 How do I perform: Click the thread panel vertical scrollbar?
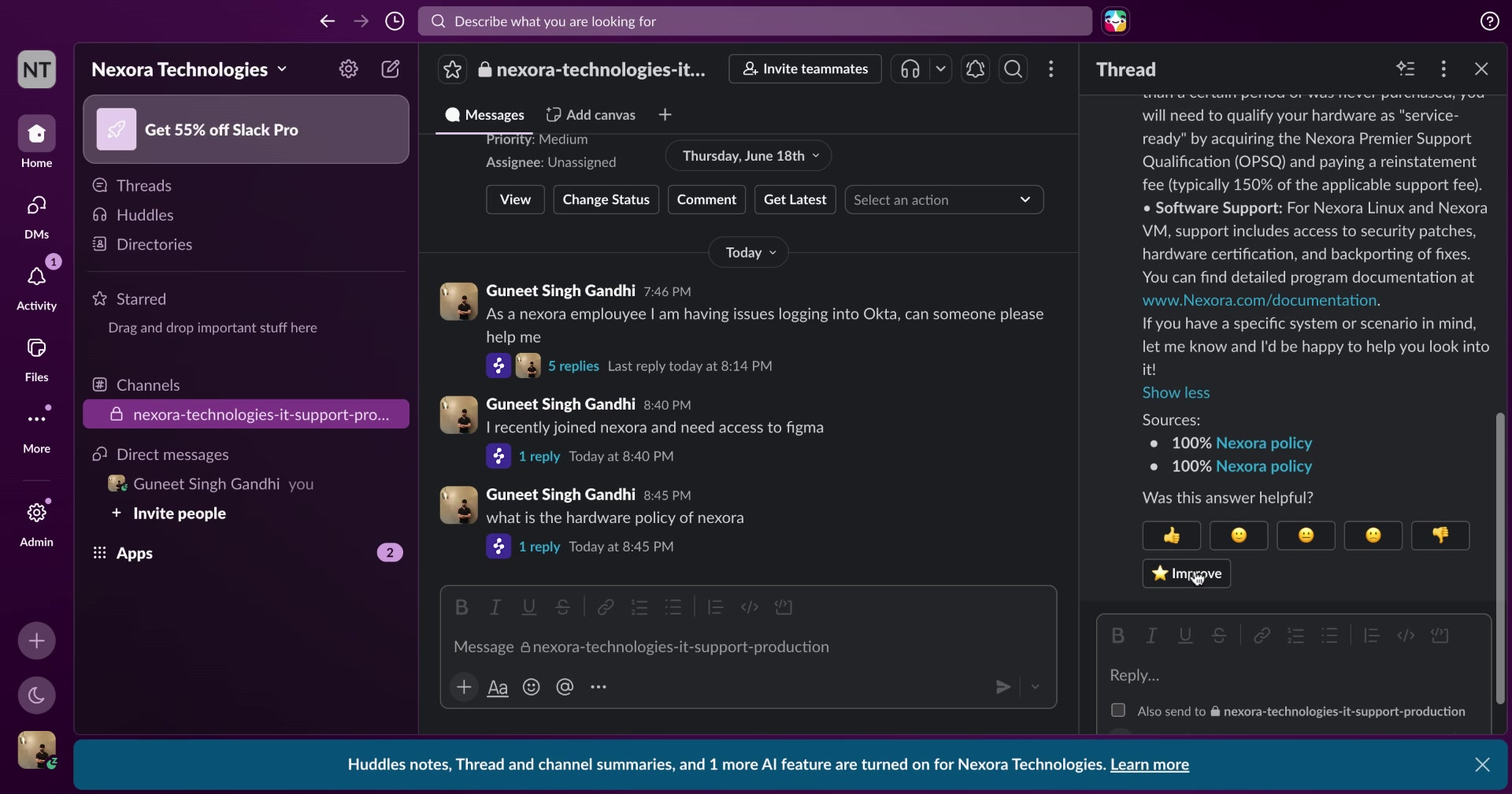[x=1499, y=558]
